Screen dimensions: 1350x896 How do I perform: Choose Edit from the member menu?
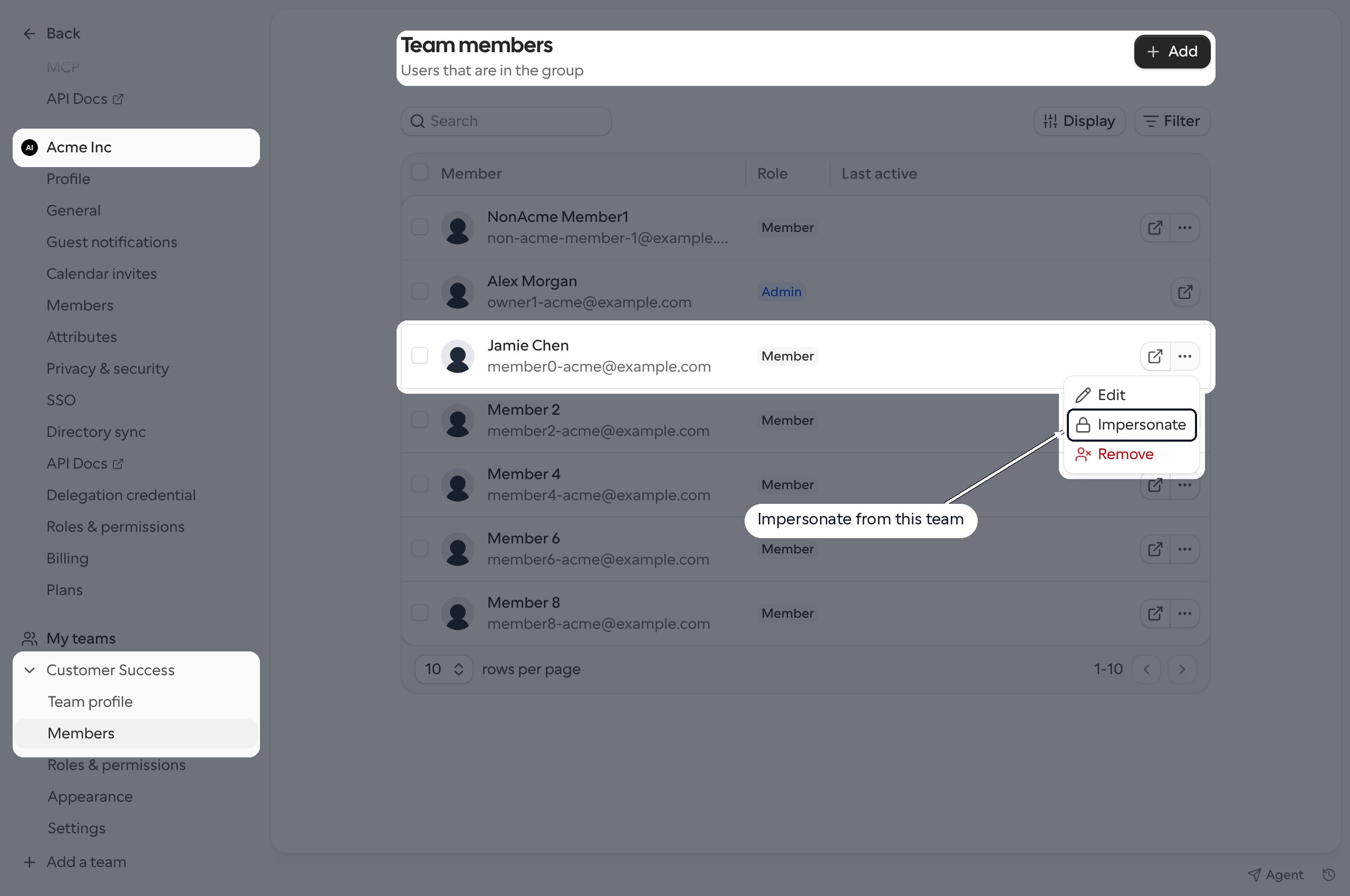1132,395
